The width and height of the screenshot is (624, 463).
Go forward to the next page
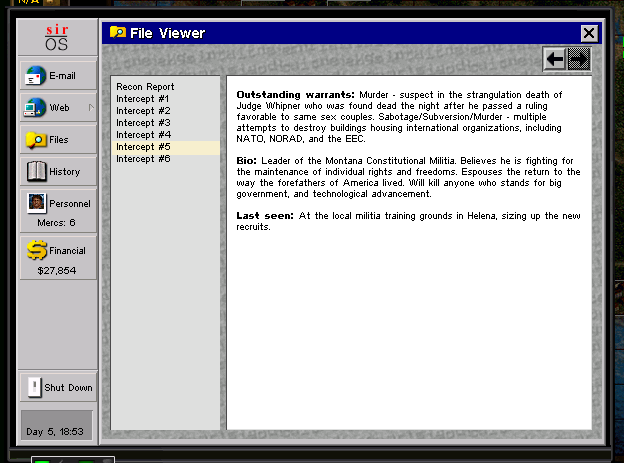[579, 59]
